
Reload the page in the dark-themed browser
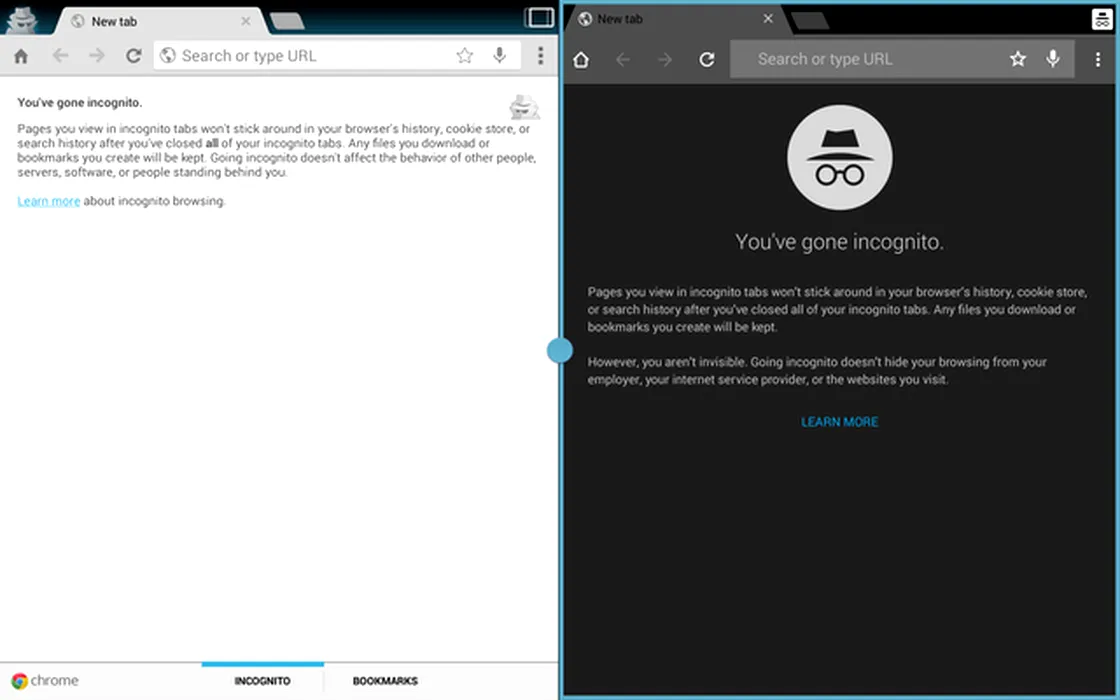click(x=707, y=60)
